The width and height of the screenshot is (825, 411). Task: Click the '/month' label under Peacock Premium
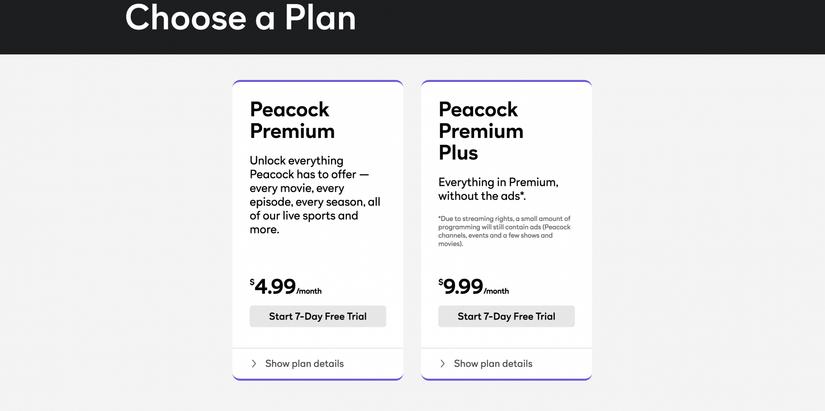tap(309, 291)
